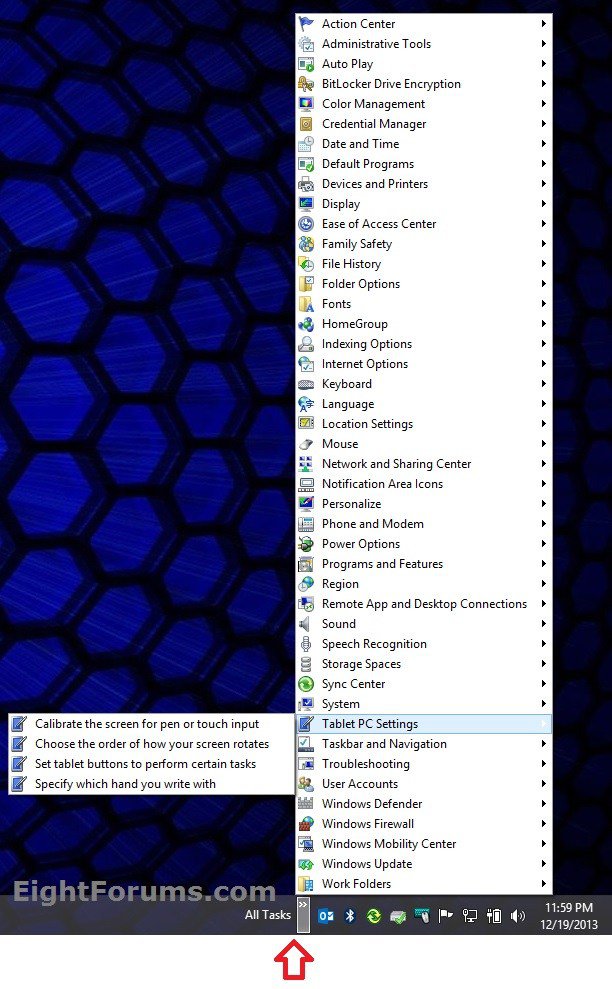The height and width of the screenshot is (989, 612).
Task: Click the Date and Time clock icon
Action: (306, 144)
